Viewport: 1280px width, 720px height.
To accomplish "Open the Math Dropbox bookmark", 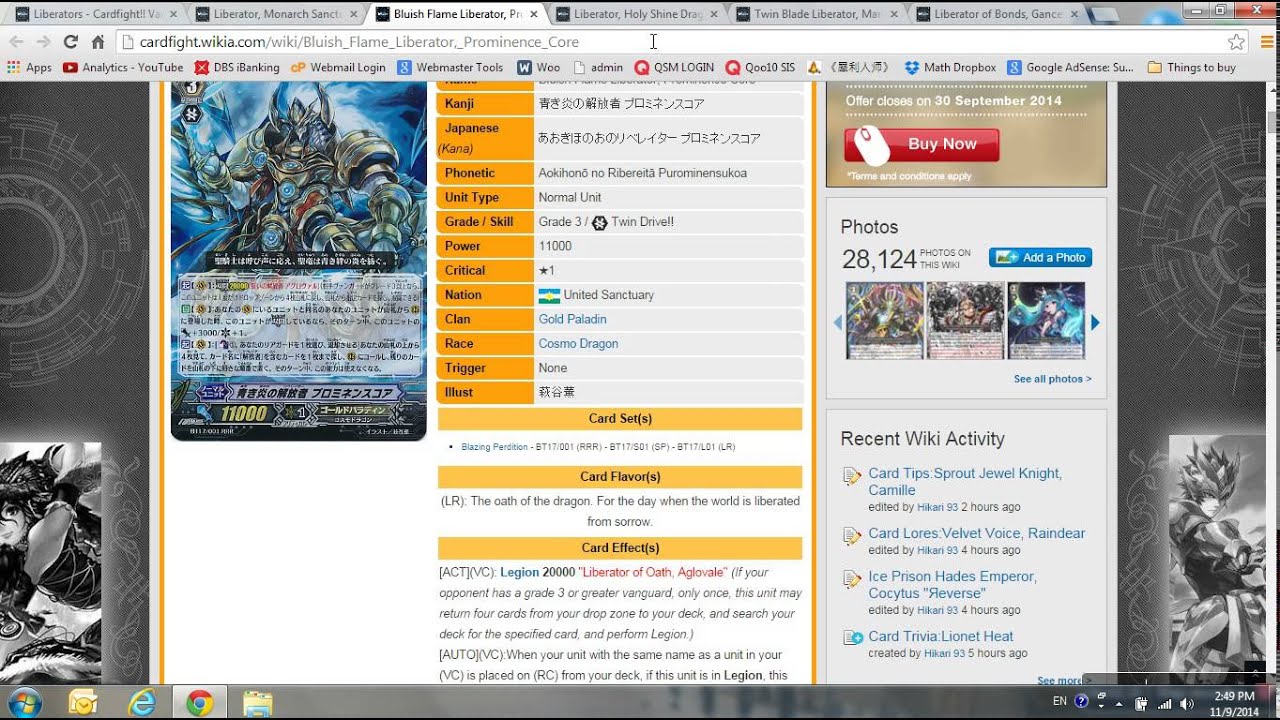I will tap(950, 67).
